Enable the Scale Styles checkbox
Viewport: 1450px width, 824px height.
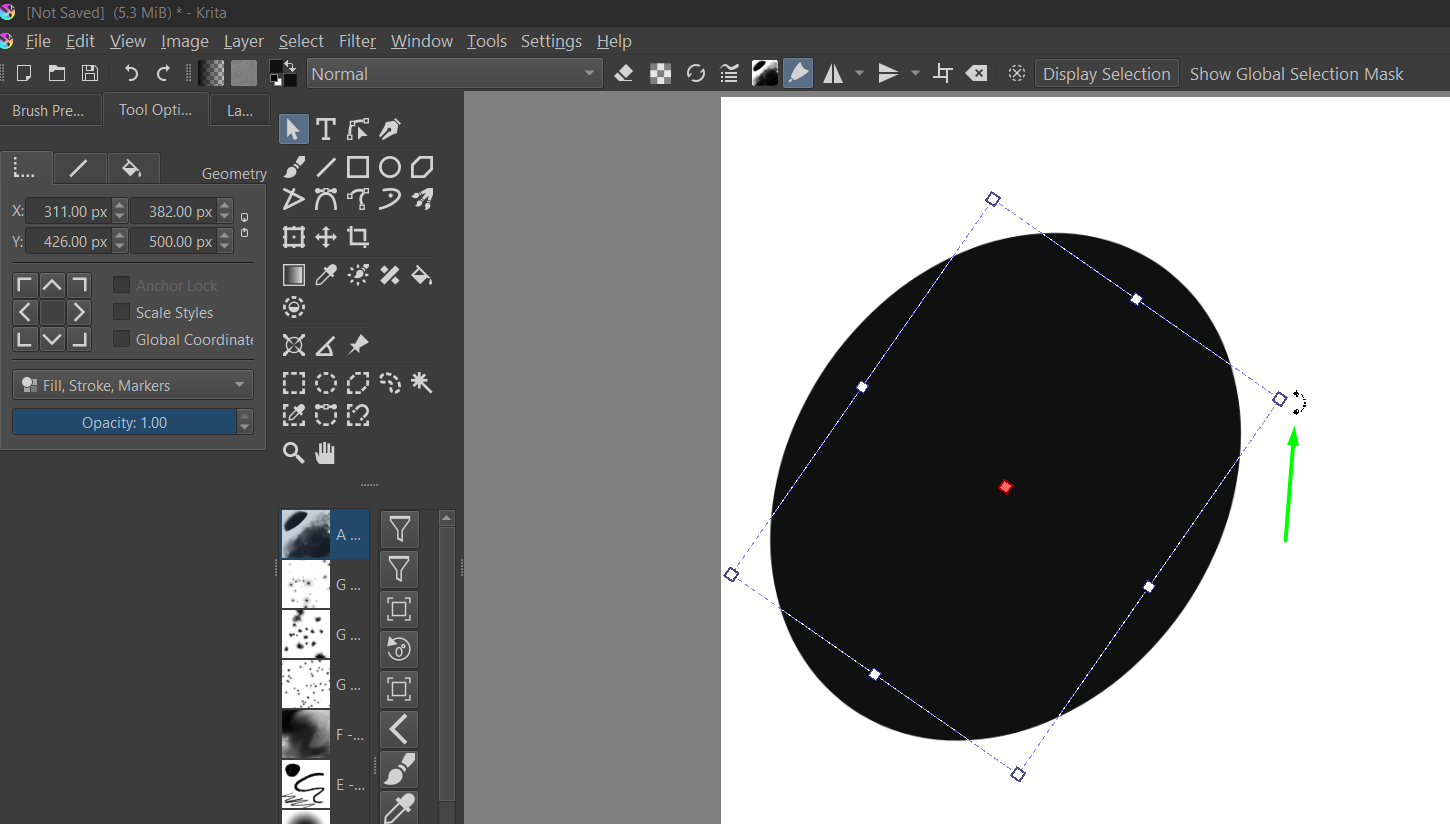click(x=122, y=312)
